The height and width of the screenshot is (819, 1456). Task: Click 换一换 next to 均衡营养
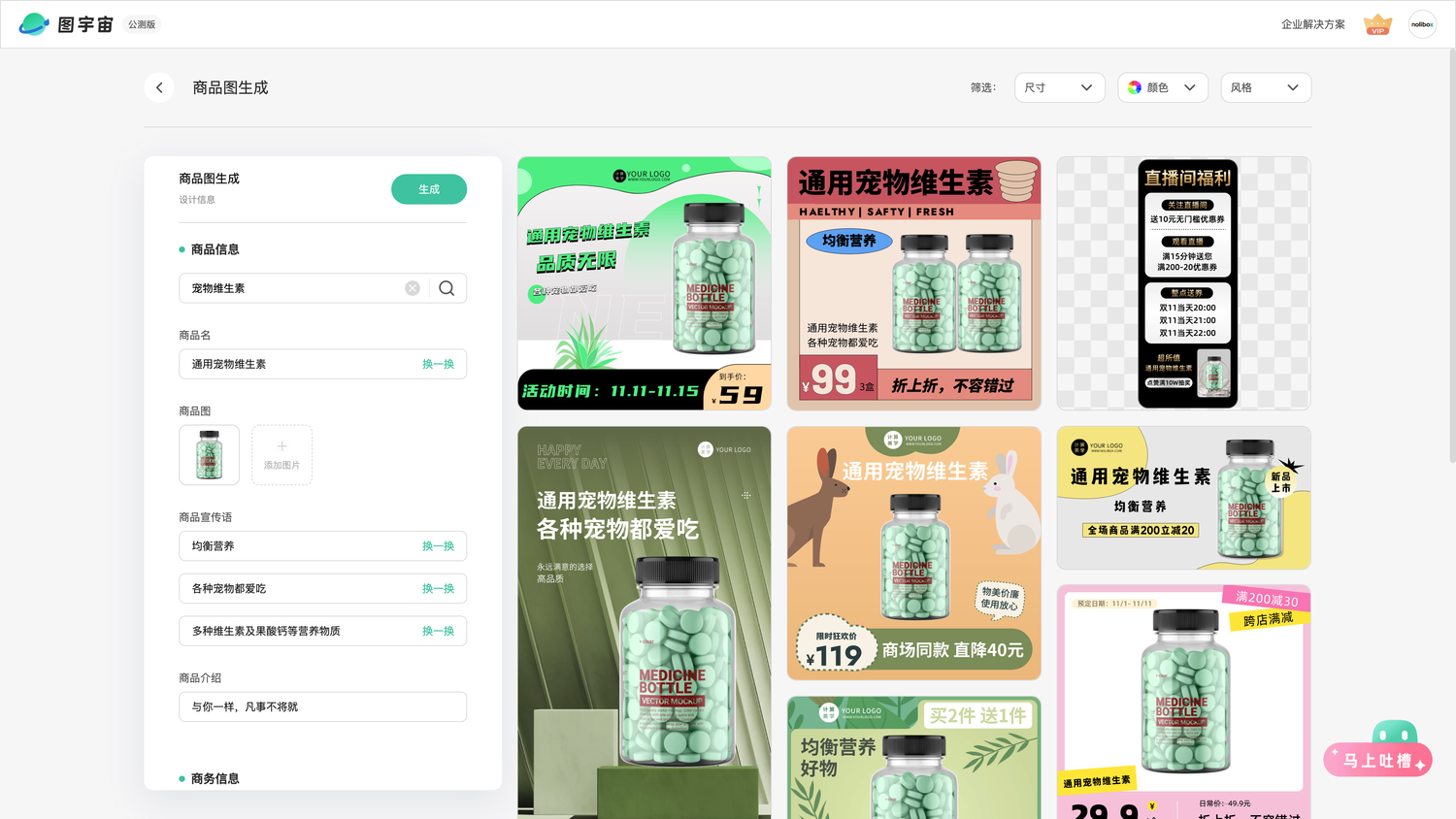tap(438, 546)
